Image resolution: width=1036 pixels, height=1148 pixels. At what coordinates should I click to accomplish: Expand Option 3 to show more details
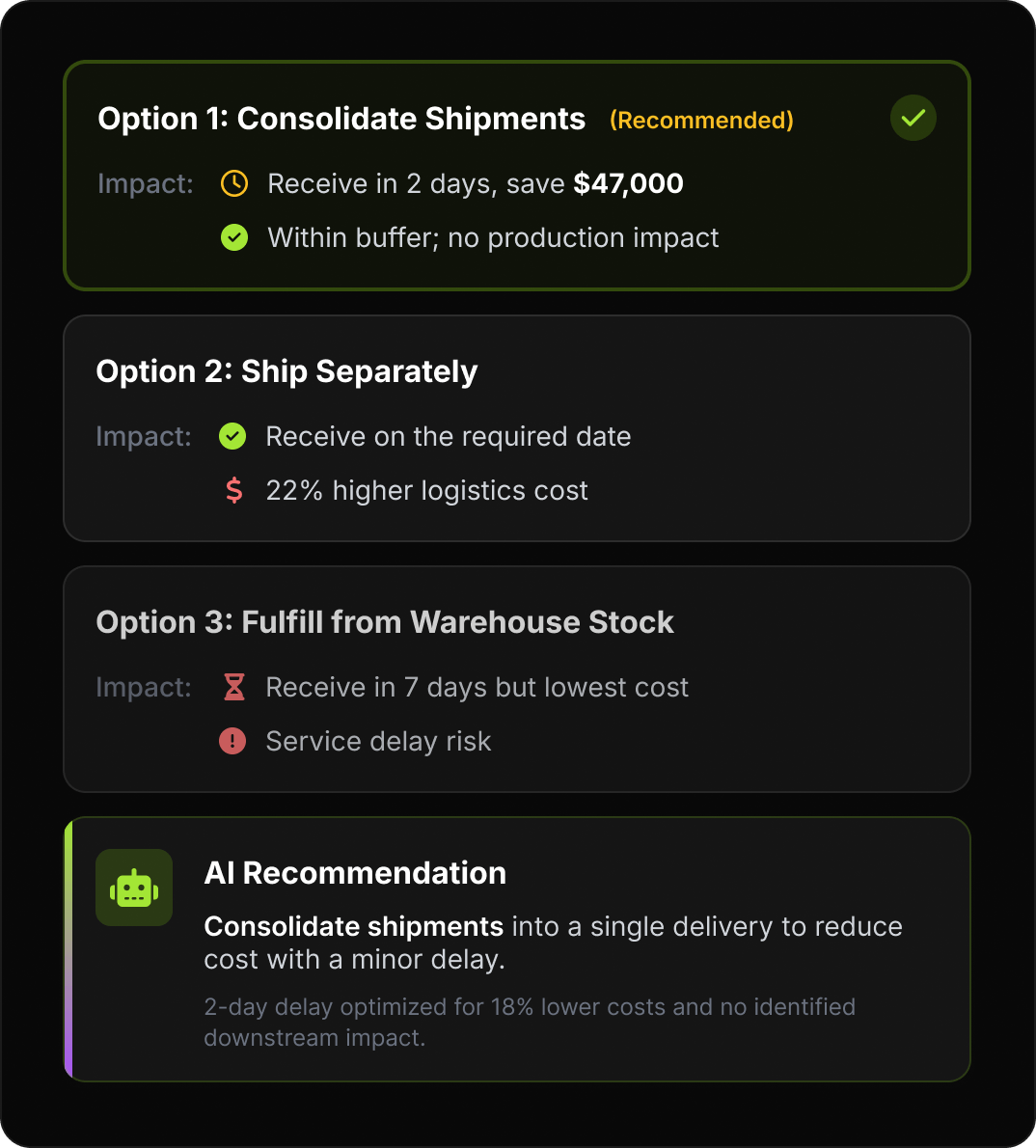point(518,714)
